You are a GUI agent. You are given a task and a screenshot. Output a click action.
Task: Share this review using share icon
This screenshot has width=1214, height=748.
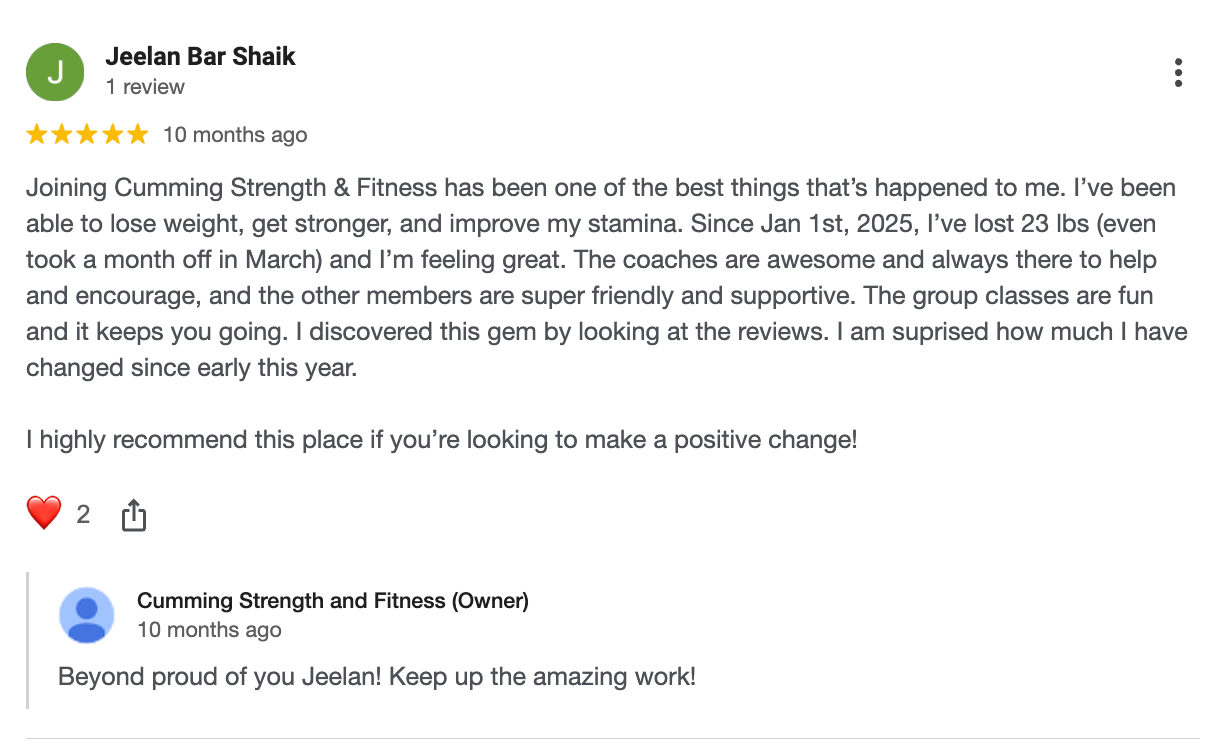point(133,516)
